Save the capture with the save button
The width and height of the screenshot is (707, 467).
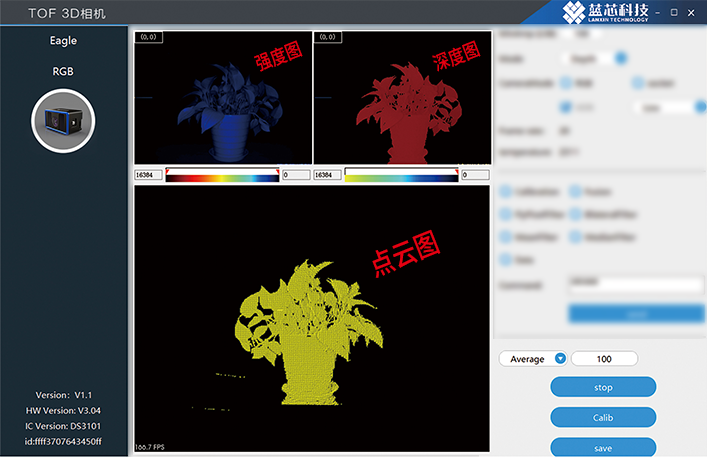point(603,447)
